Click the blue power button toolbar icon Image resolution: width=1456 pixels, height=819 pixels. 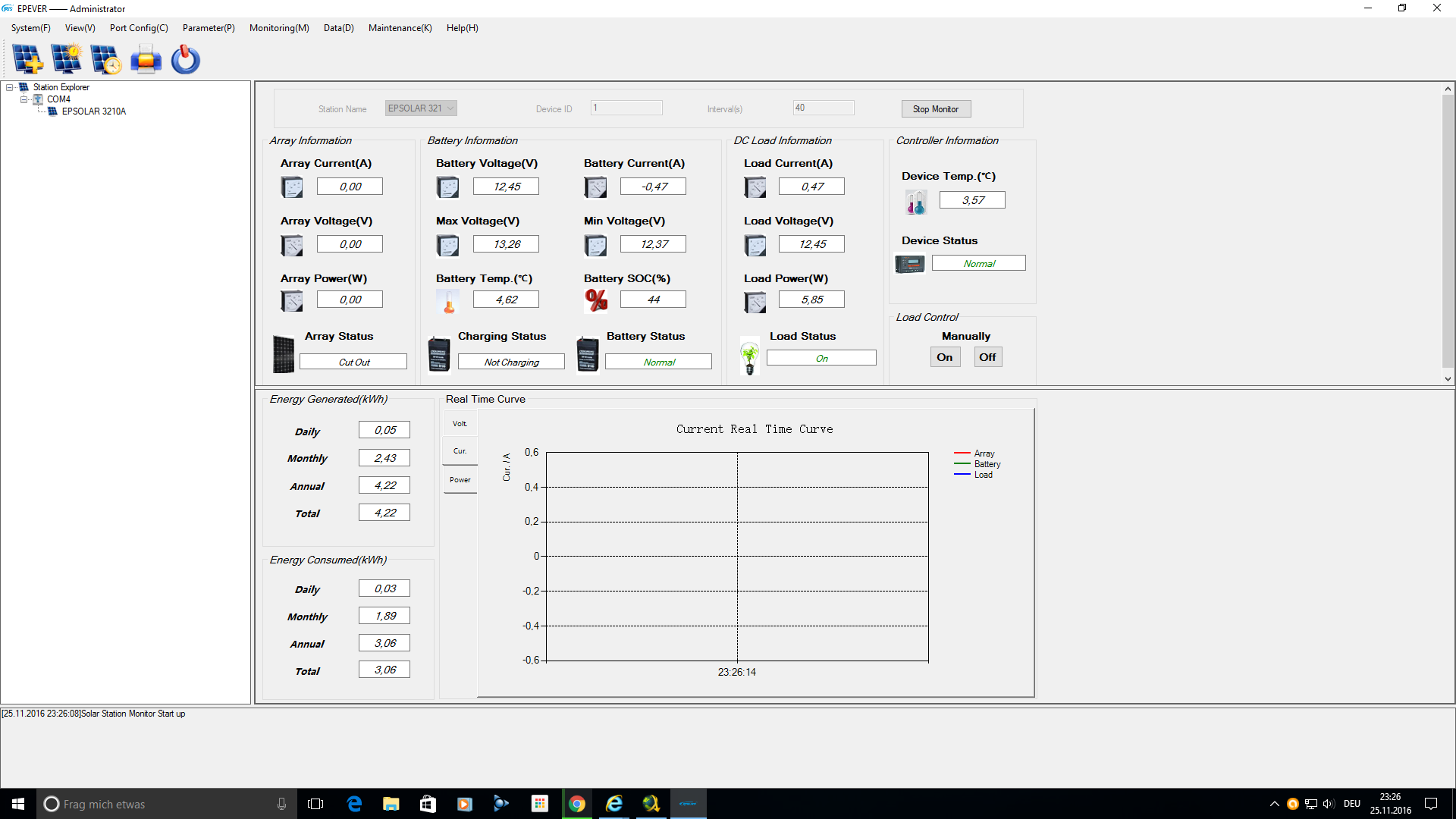(x=185, y=59)
